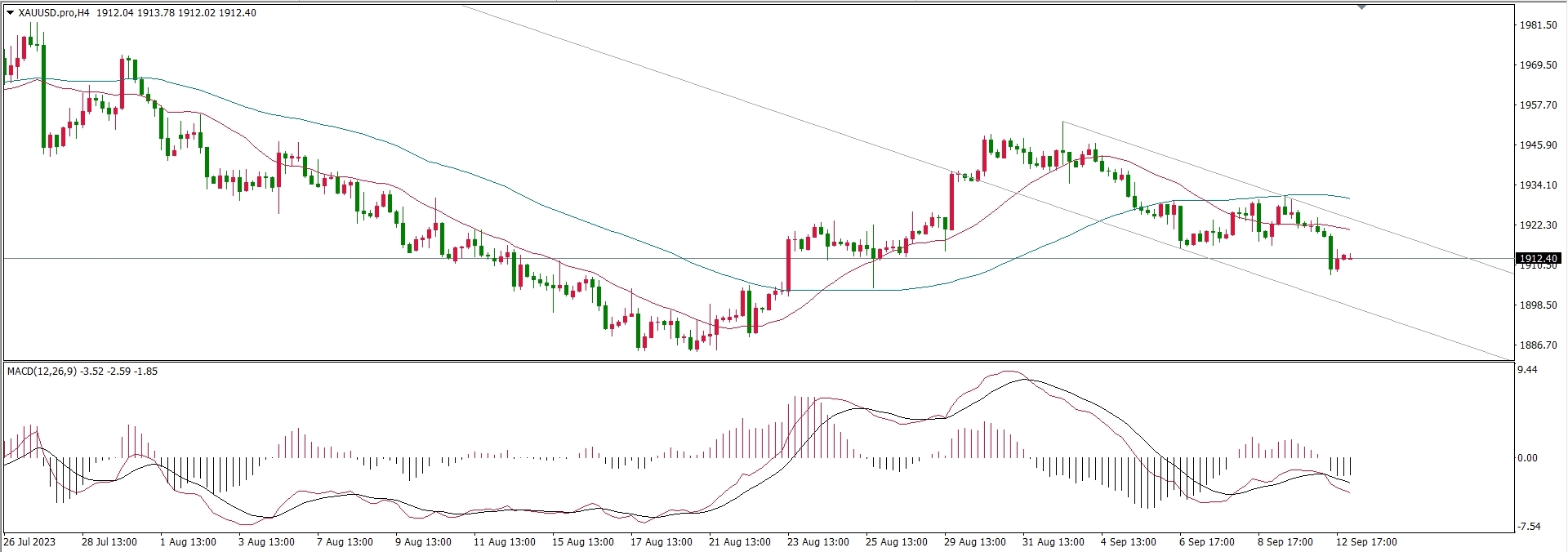Image resolution: width=1568 pixels, height=552 pixels.
Task: Click the 1945.90 price scale label
Action: [1538, 145]
